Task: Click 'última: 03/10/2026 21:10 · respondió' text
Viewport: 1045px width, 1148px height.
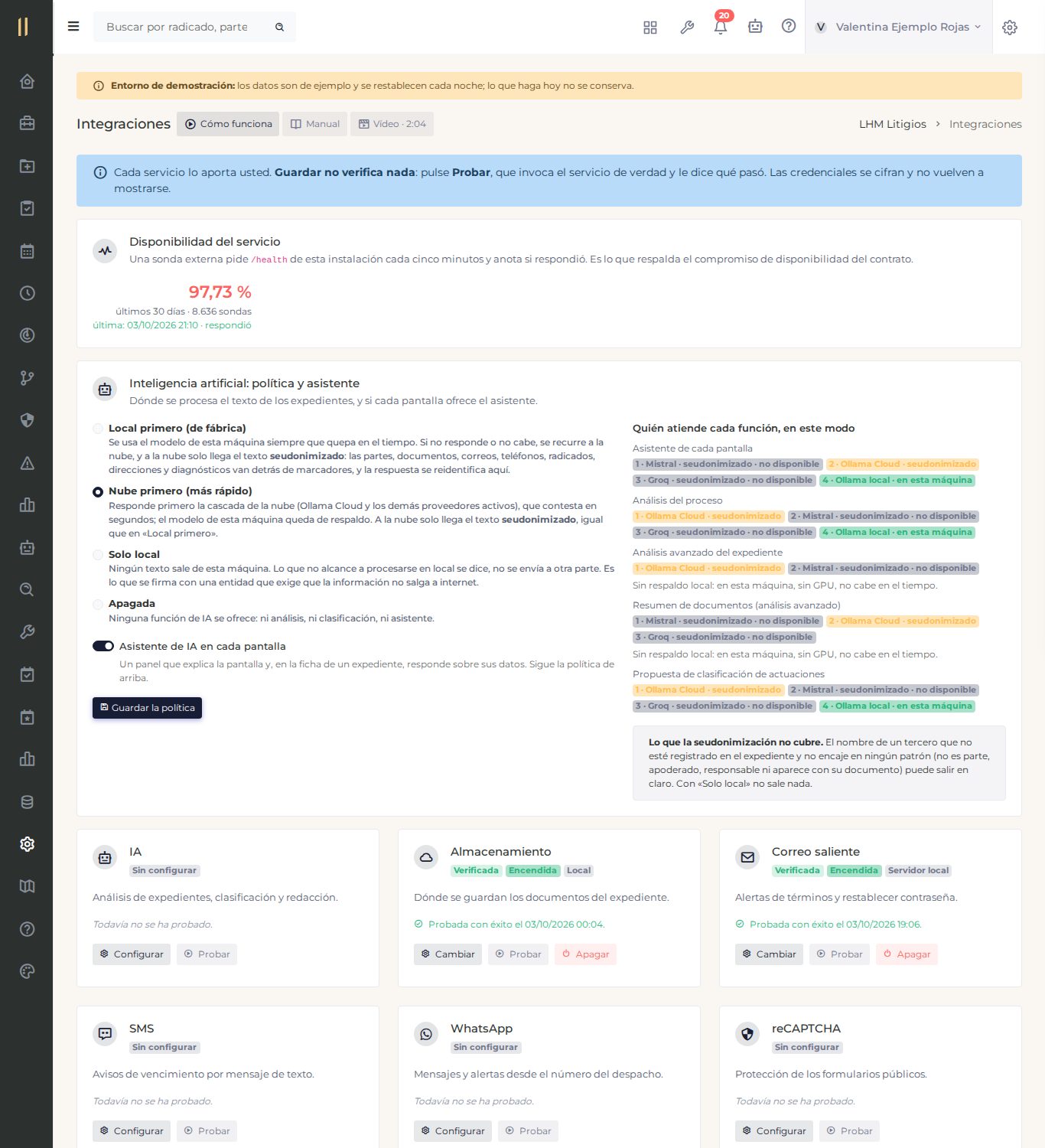Action: click(x=172, y=325)
